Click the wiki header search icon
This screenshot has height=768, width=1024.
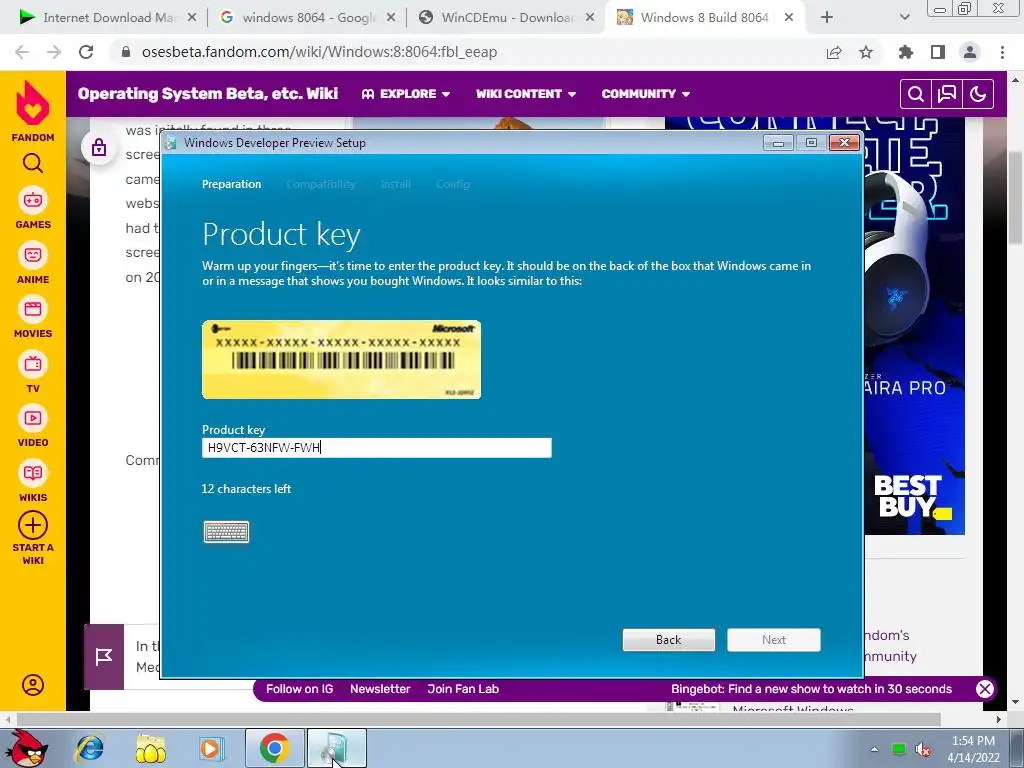coord(916,94)
